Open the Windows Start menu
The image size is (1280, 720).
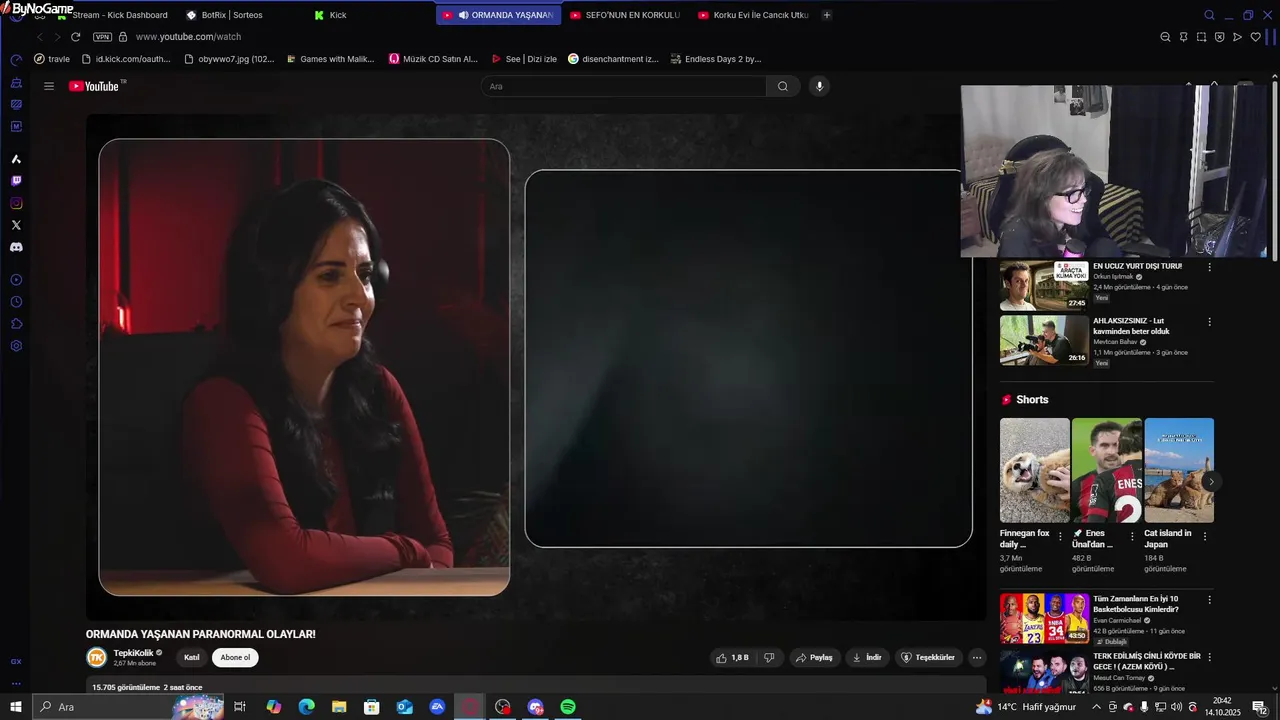16,707
